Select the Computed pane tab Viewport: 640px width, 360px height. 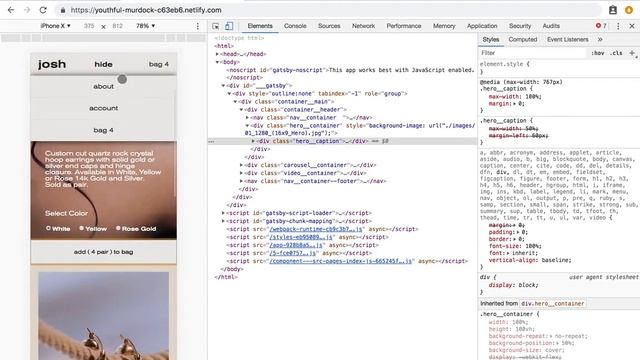(x=522, y=40)
